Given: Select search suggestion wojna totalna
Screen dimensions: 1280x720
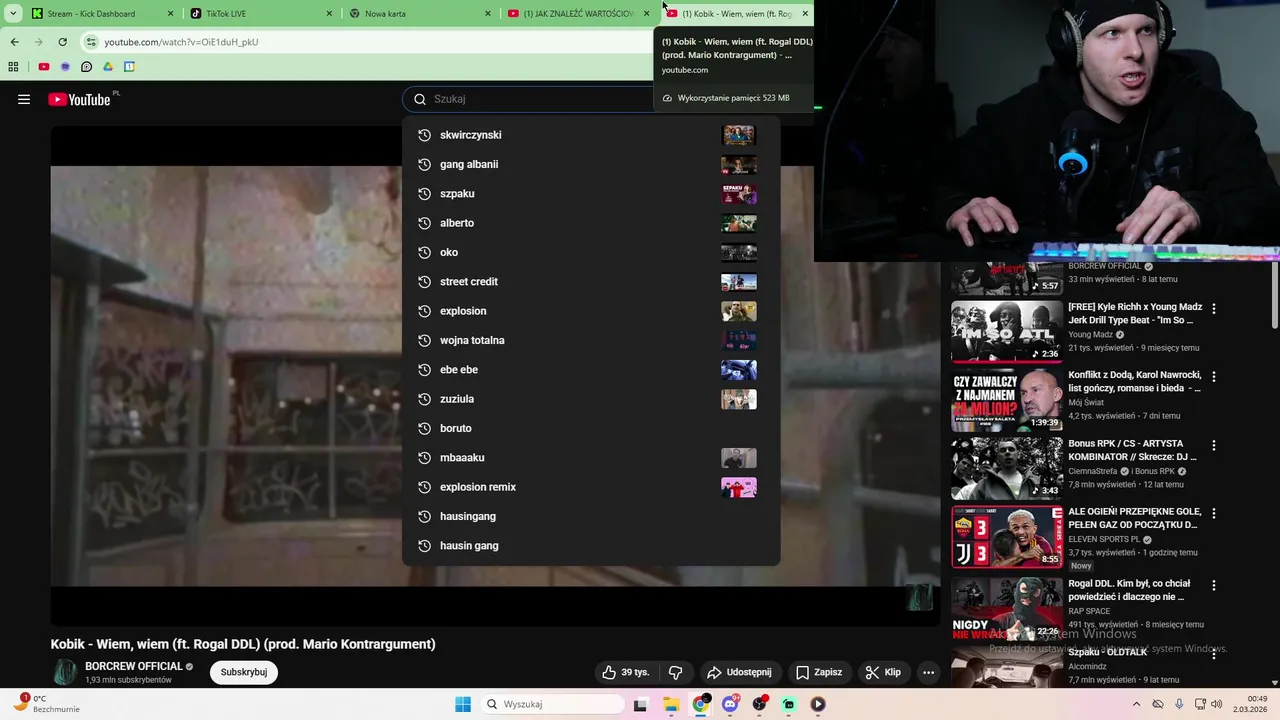Looking at the screenshot, I should (590, 340).
